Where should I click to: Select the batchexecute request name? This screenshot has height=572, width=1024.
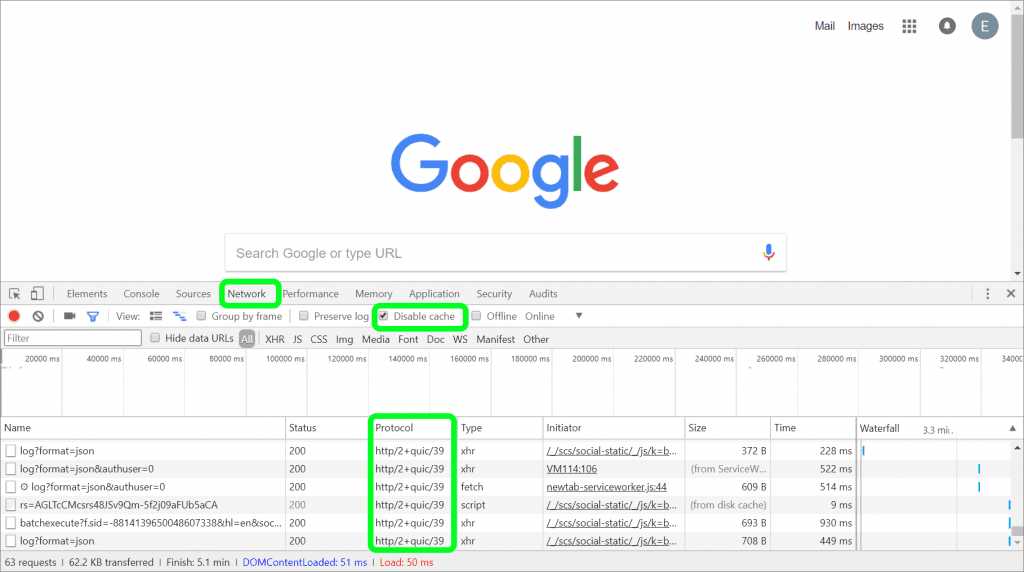150,523
